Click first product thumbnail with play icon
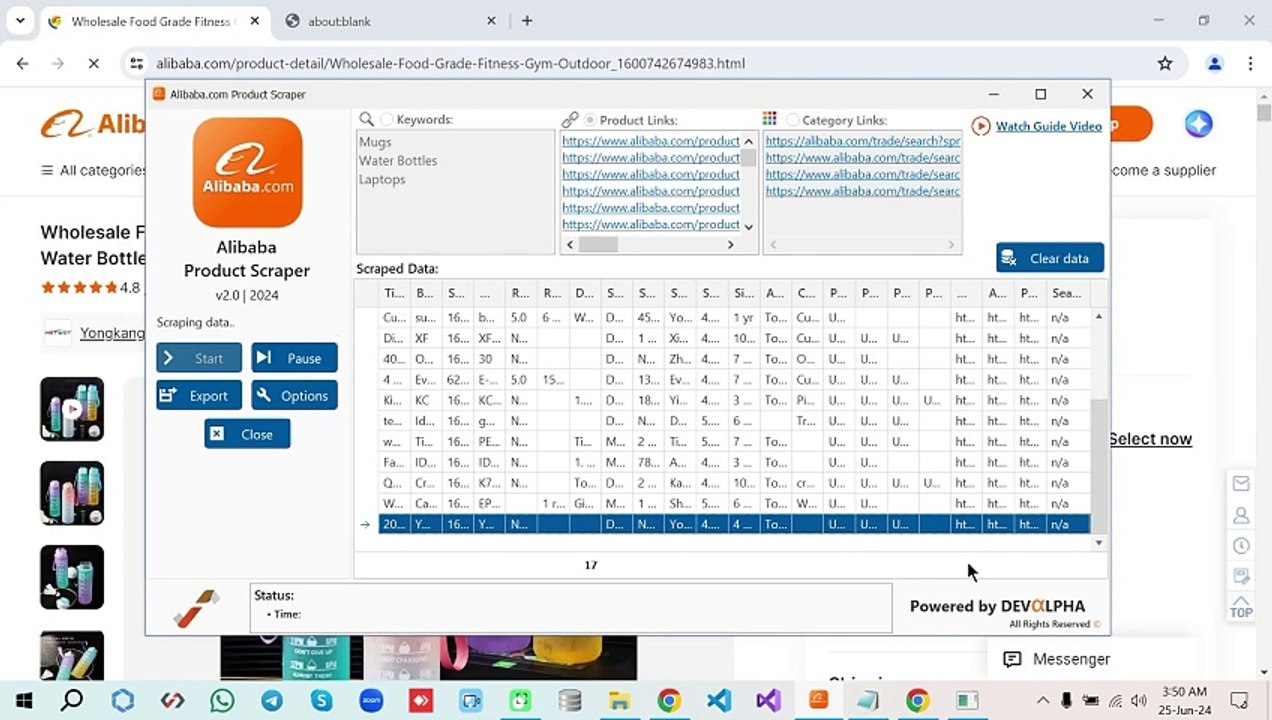Screen dimensions: 1272x720 (x=72, y=409)
